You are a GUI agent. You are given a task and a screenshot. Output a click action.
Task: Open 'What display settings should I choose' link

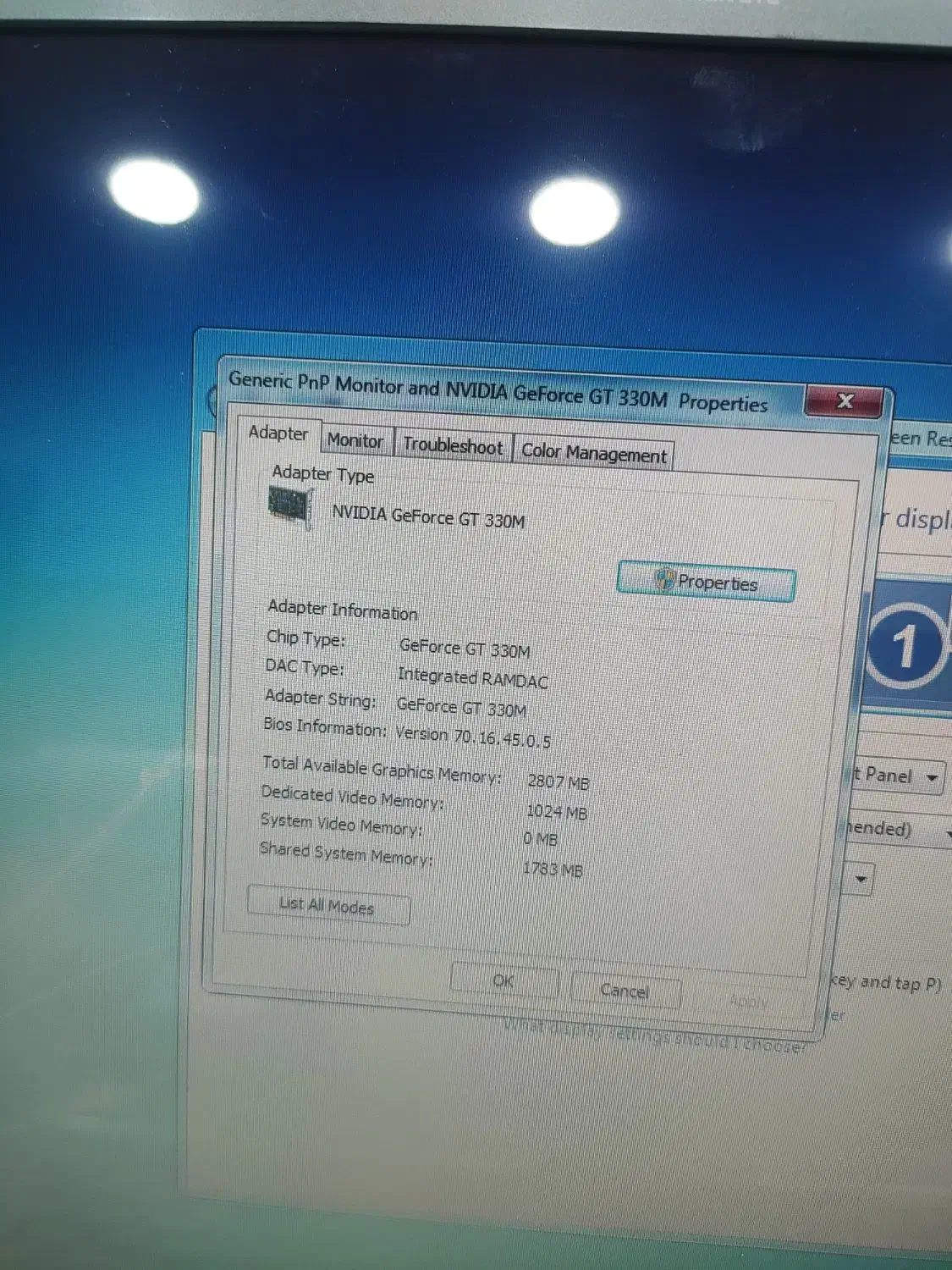653,1038
